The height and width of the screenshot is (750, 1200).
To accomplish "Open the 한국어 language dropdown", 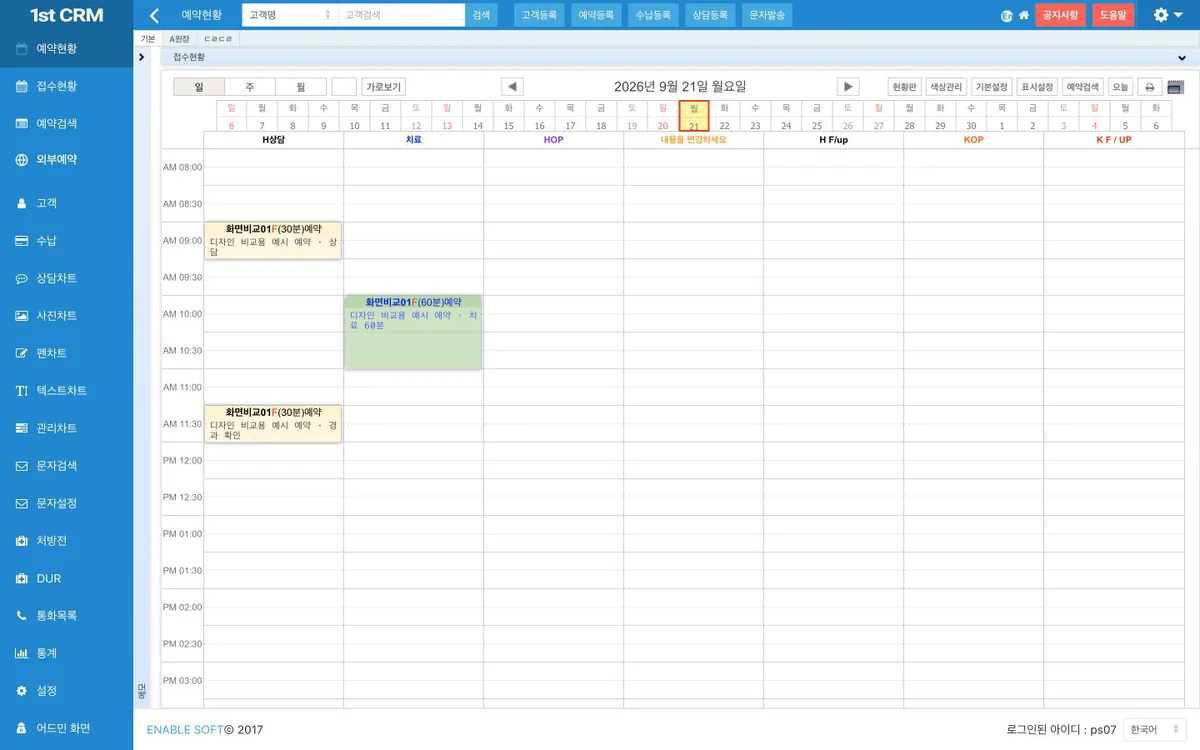I will (x=1154, y=730).
